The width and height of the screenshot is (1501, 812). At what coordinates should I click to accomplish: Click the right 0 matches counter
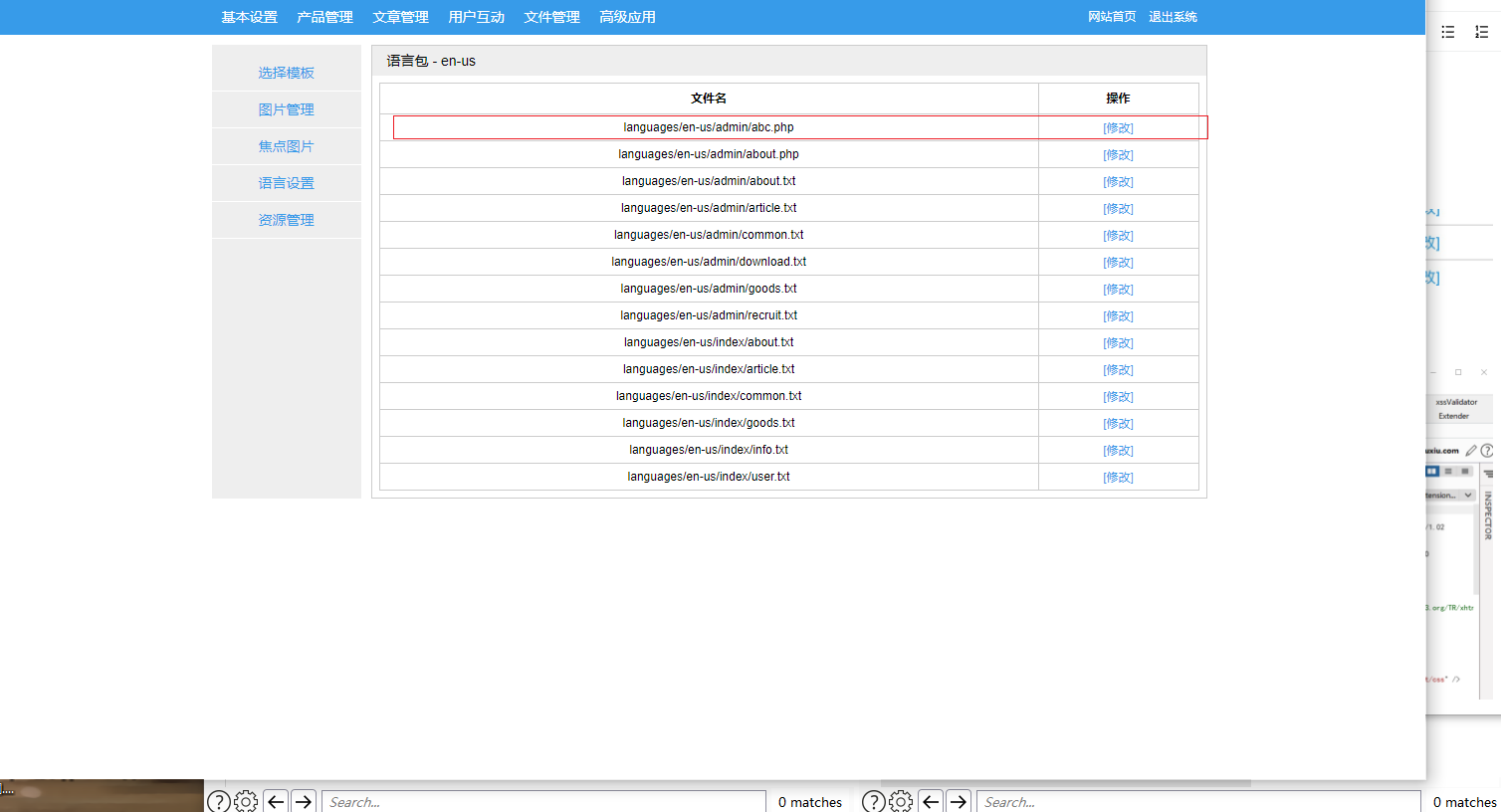pyautogui.click(x=1465, y=802)
